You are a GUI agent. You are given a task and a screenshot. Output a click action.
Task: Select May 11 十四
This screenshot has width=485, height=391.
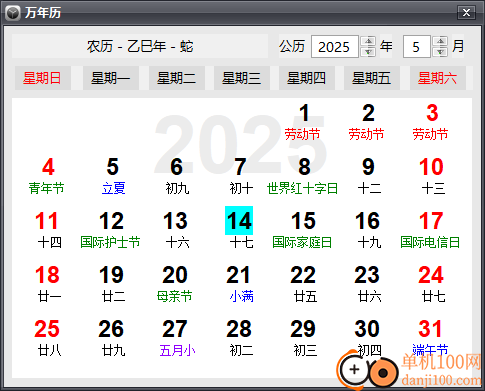49,230
